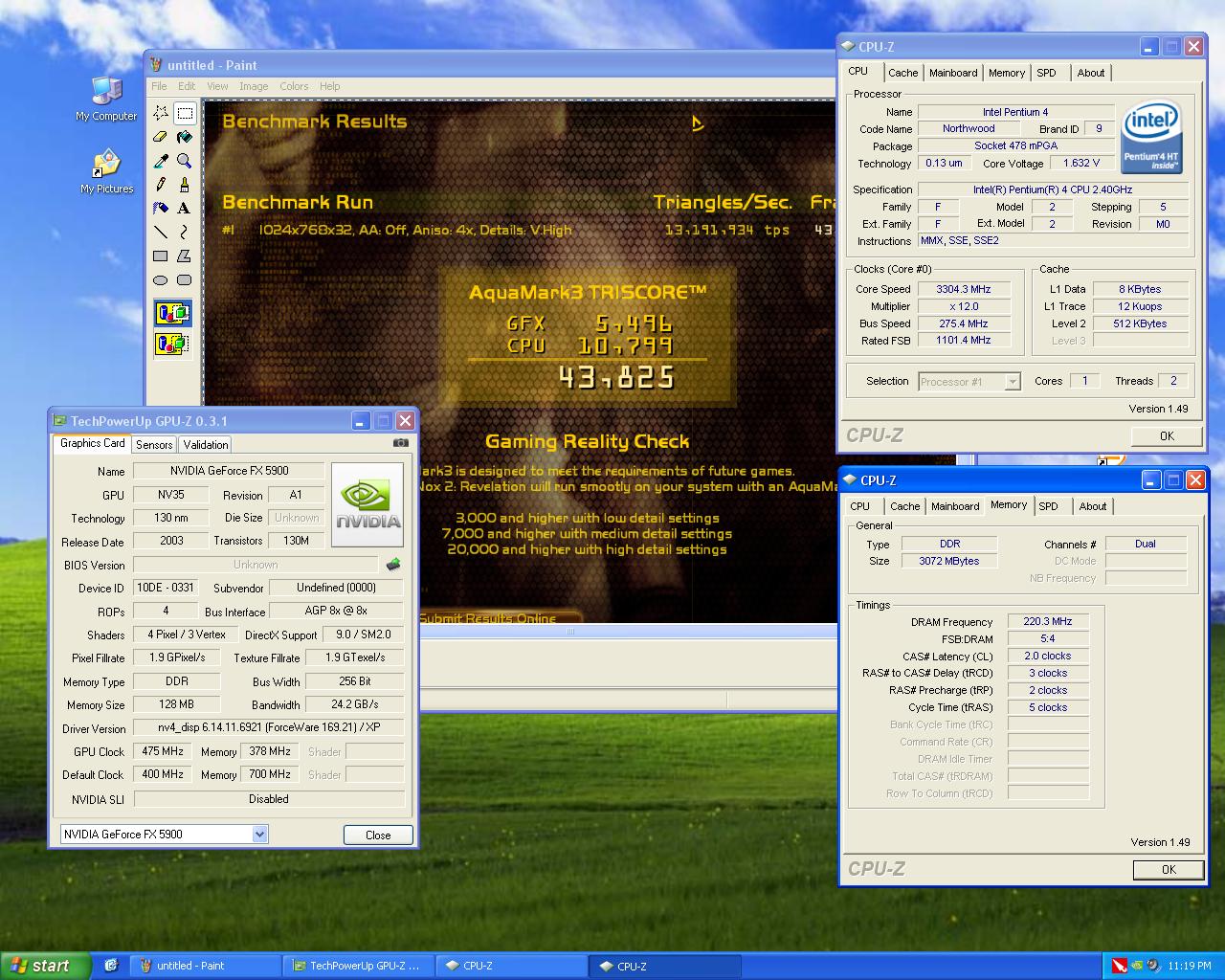Viewport: 1225px width, 980px height.
Task: Click the Driver Version field in GPU-Z
Action: tap(269, 727)
